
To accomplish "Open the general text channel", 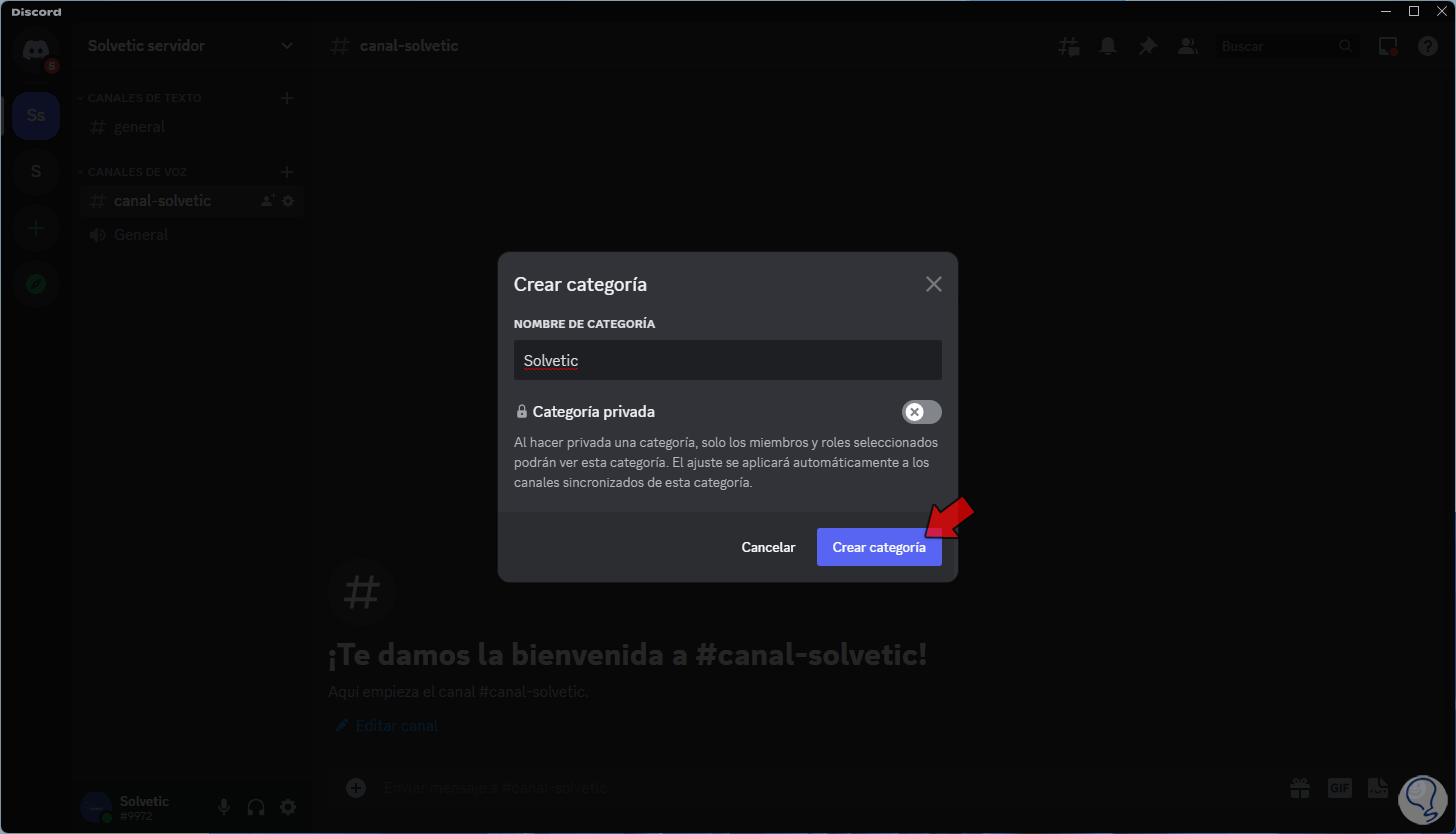I will pyautogui.click(x=191, y=127).
